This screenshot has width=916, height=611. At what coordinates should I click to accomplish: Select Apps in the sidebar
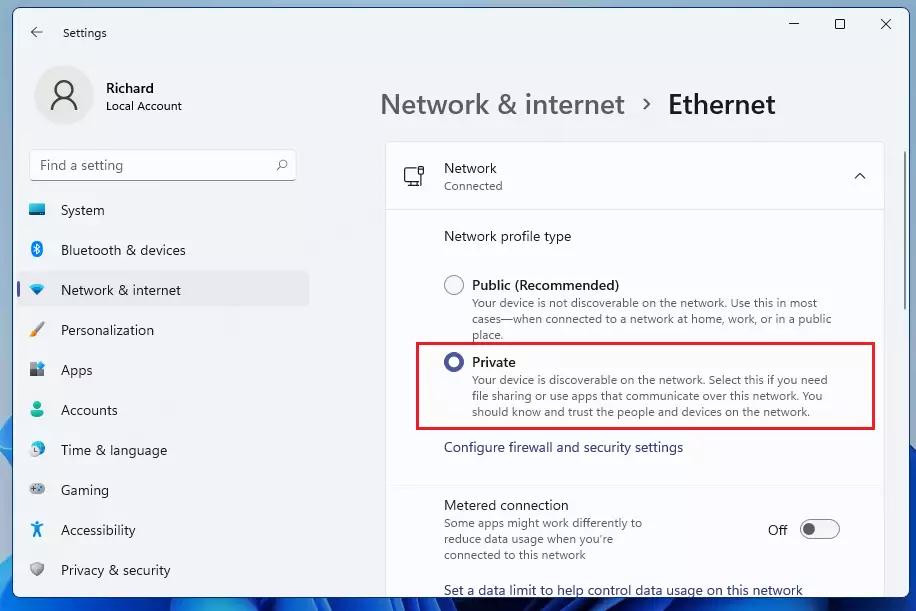[74, 370]
